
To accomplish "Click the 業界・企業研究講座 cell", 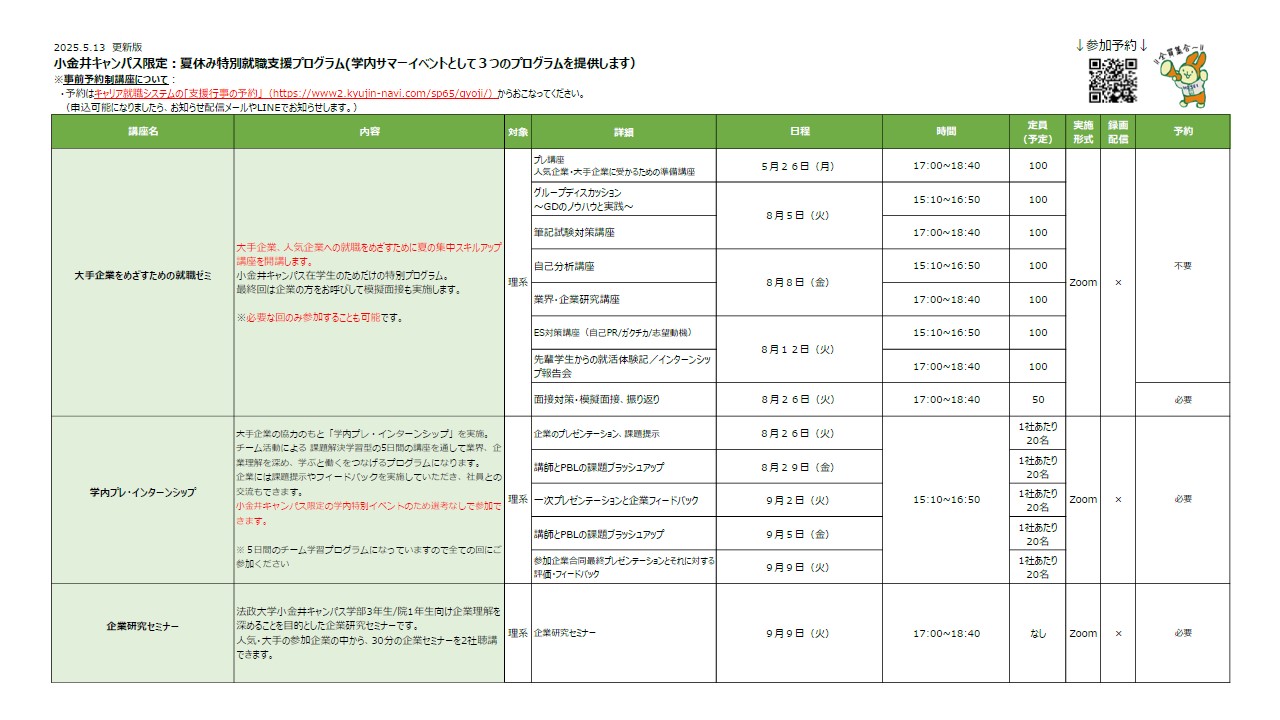I will (623, 299).
